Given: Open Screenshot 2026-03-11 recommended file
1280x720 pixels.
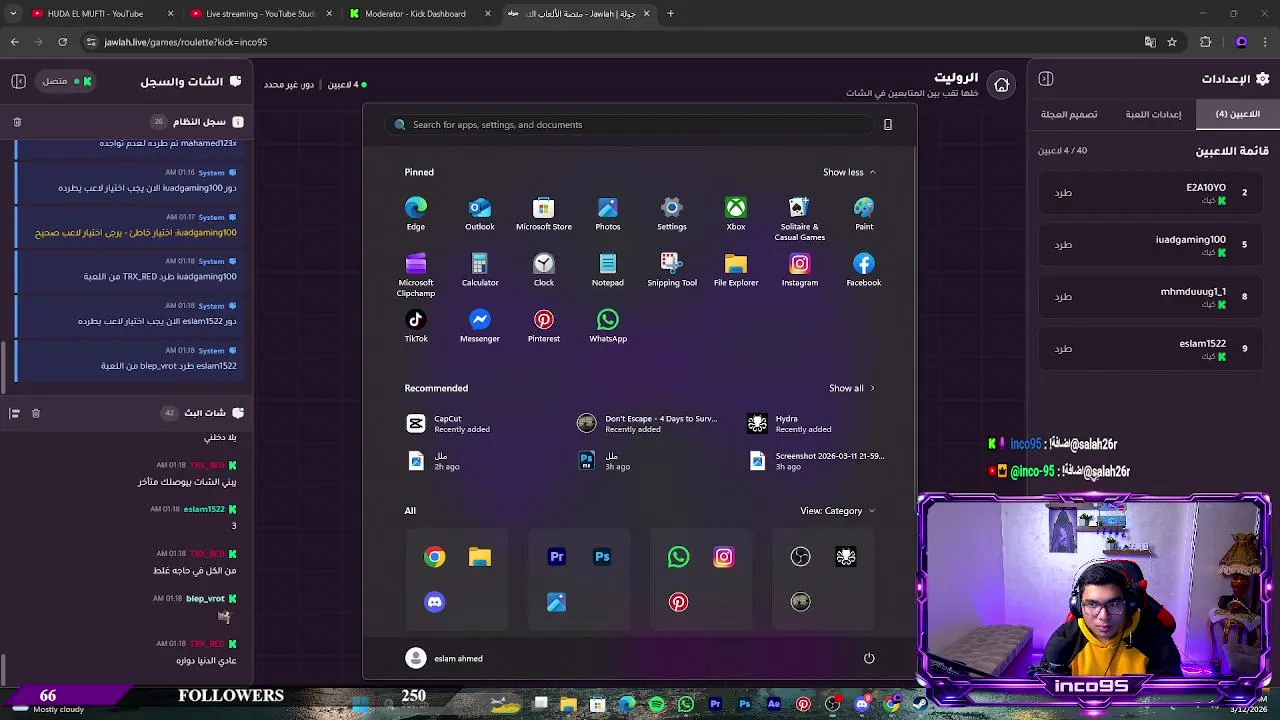Looking at the screenshot, I should (x=816, y=461).
